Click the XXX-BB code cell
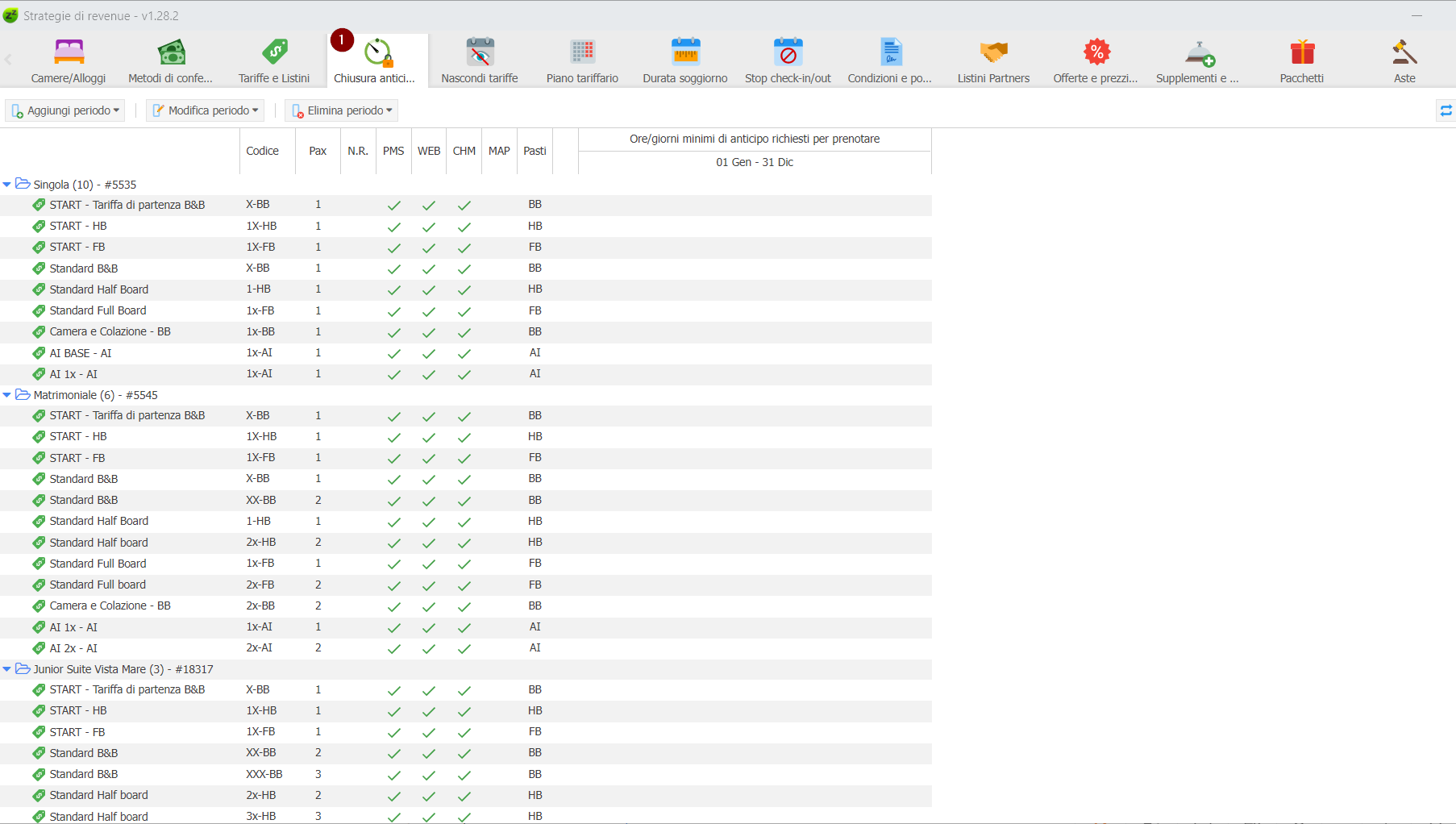This screenshot has width=1456, height=824. [x=264, y=774]
